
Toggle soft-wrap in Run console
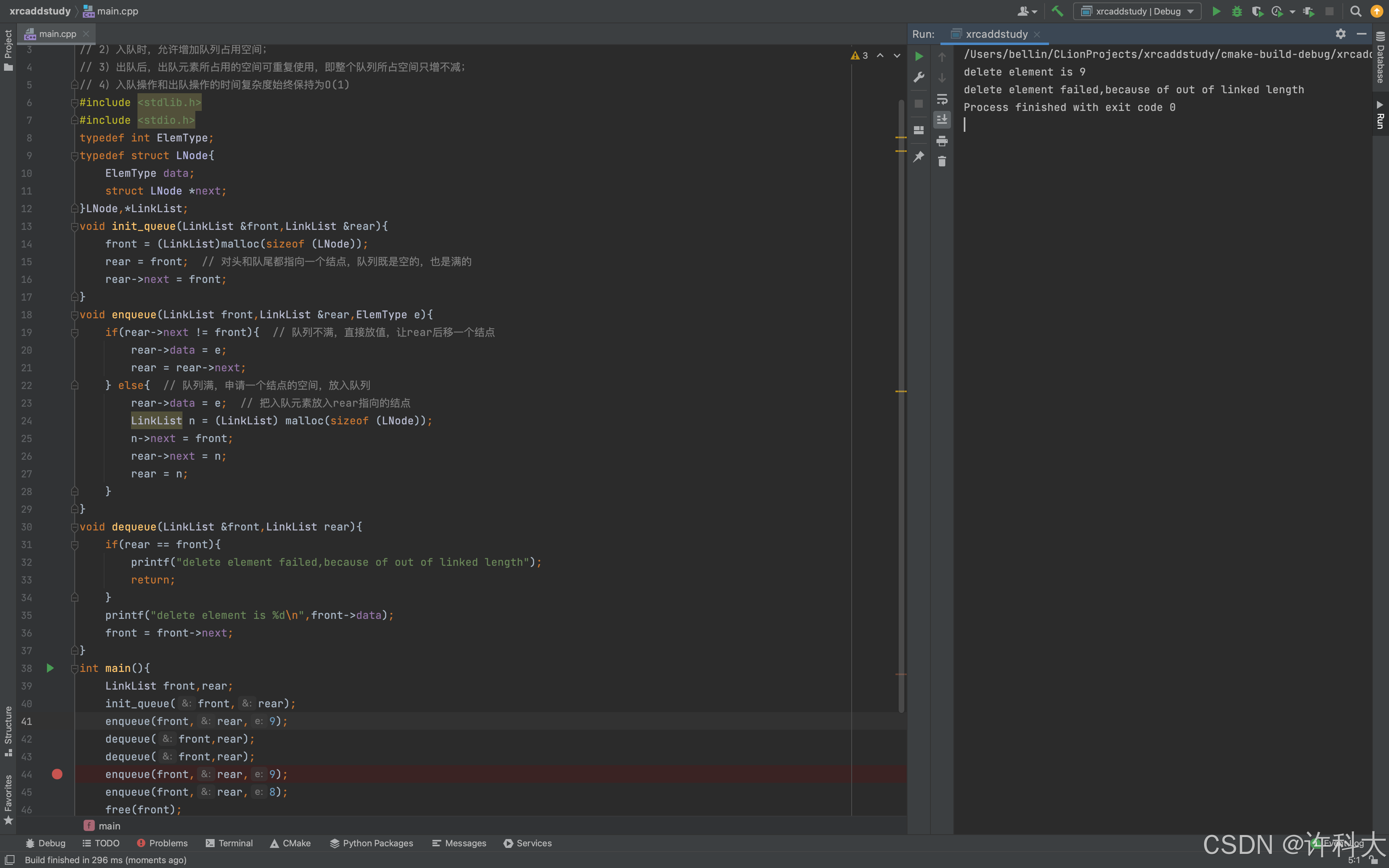[942, 99]
